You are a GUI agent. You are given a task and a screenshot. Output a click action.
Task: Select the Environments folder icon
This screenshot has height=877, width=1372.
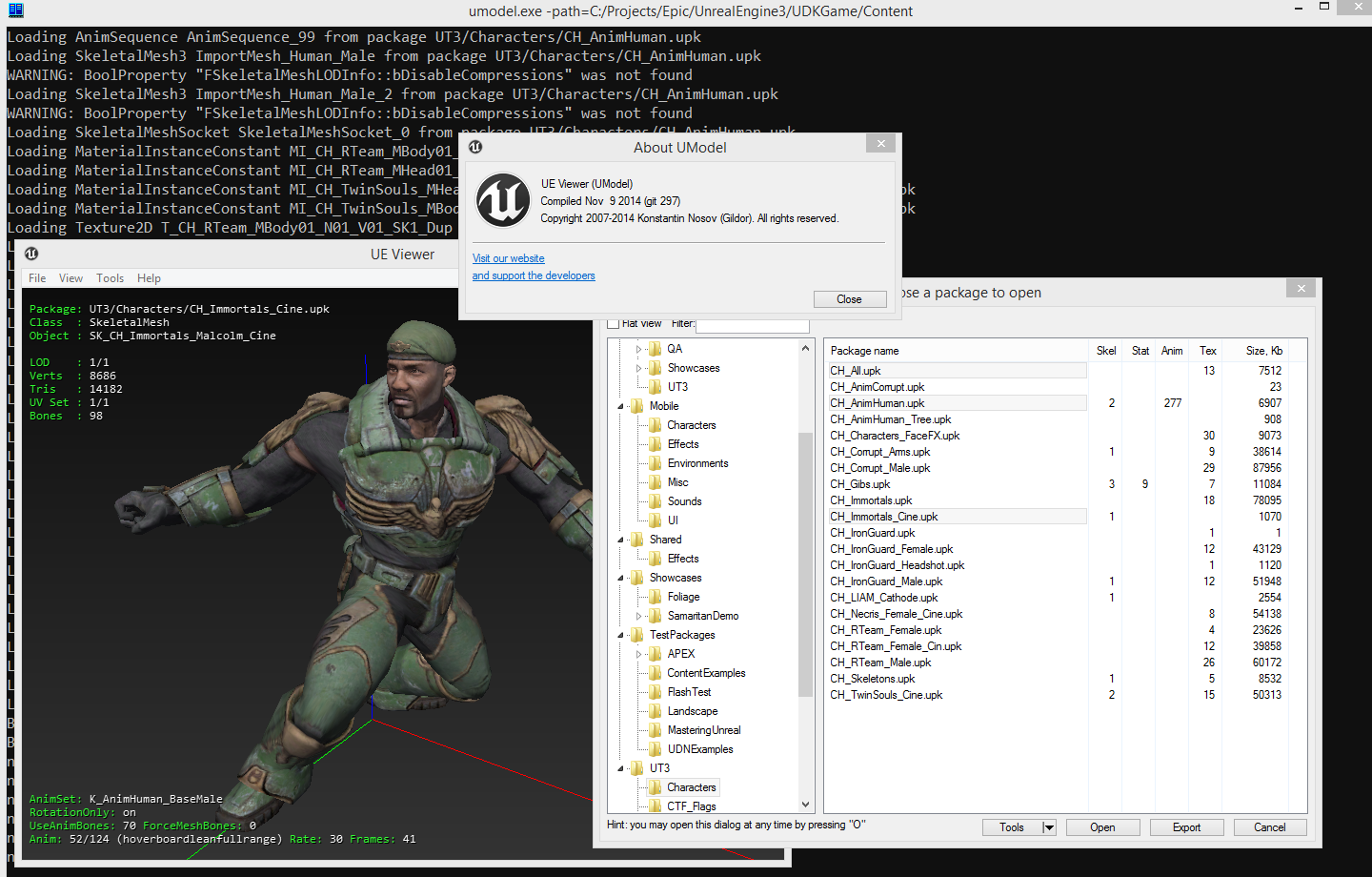click(656, 463)
